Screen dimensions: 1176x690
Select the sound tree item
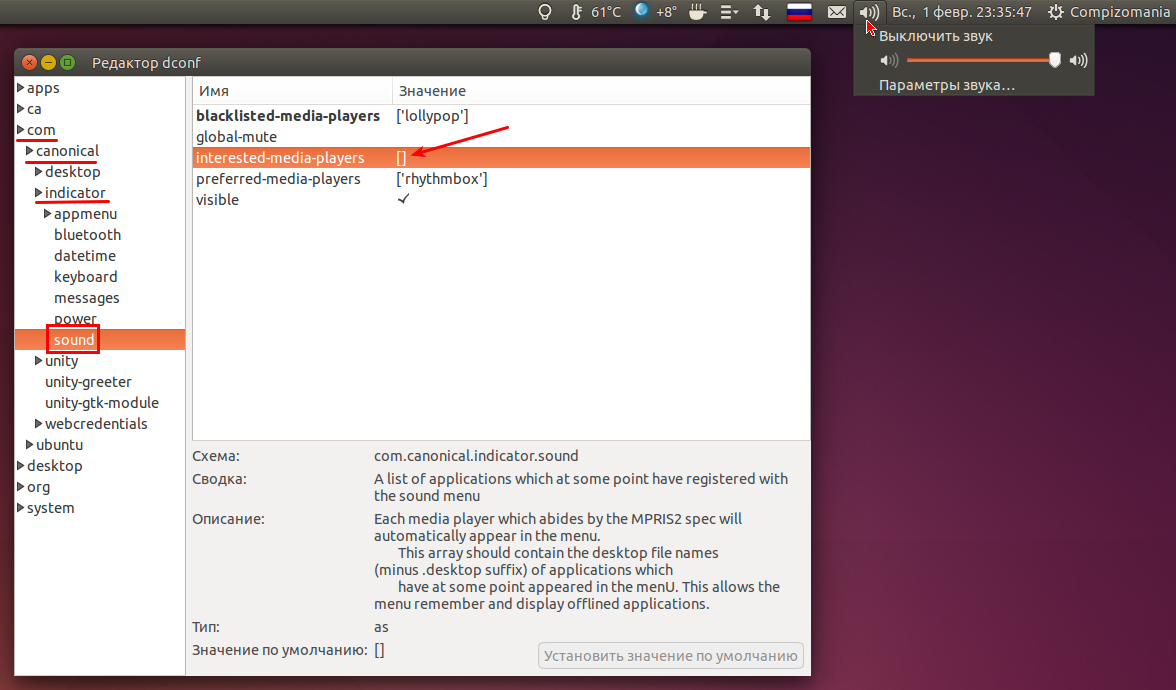point(74,340)
